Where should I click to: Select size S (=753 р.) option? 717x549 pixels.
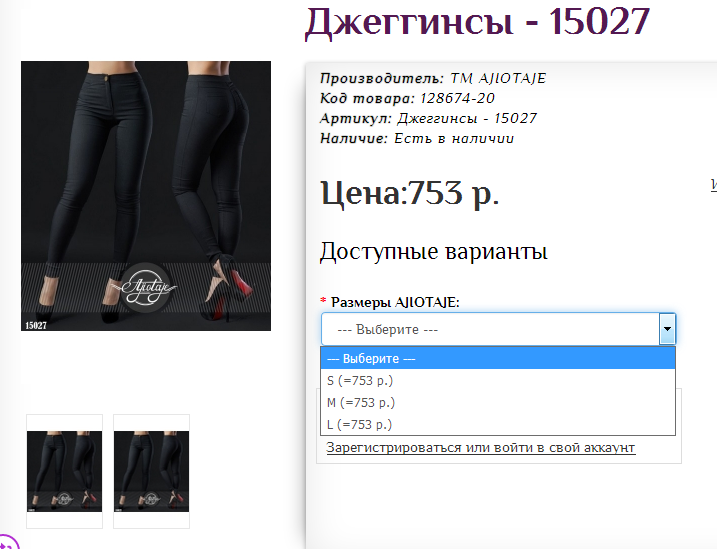[x=498, y=380]
